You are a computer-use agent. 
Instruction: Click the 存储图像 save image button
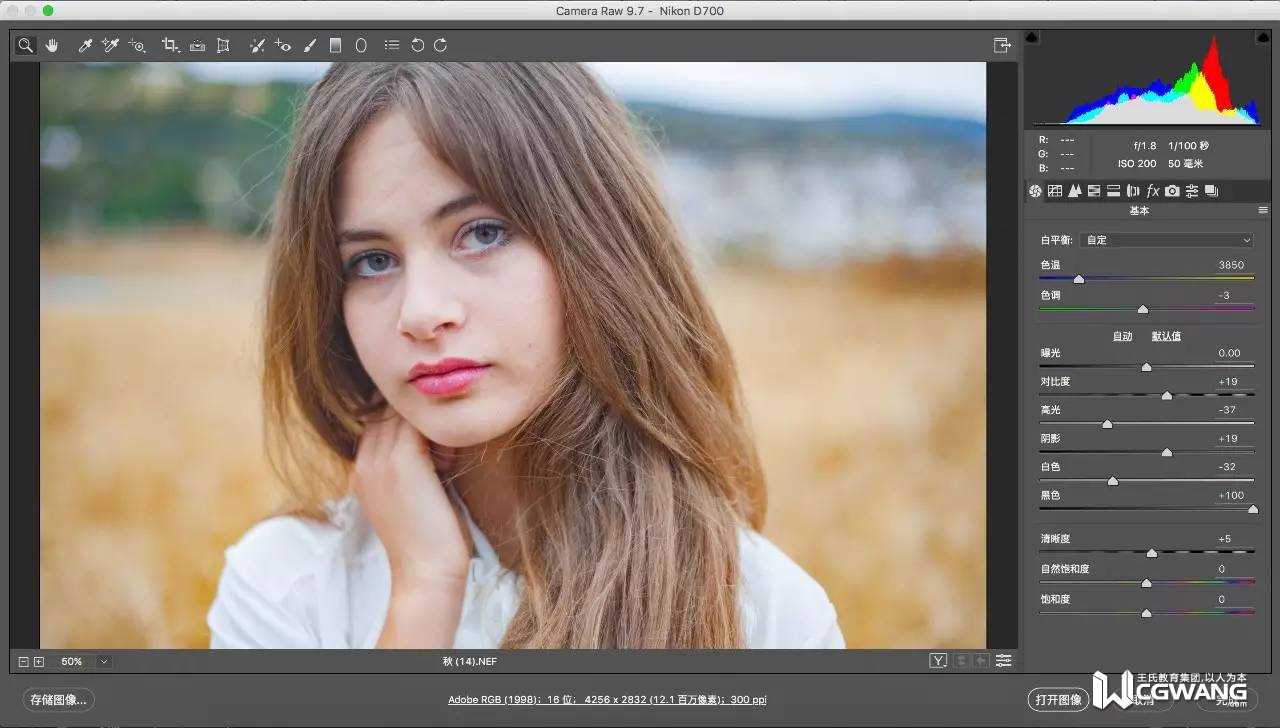point(59,700)
